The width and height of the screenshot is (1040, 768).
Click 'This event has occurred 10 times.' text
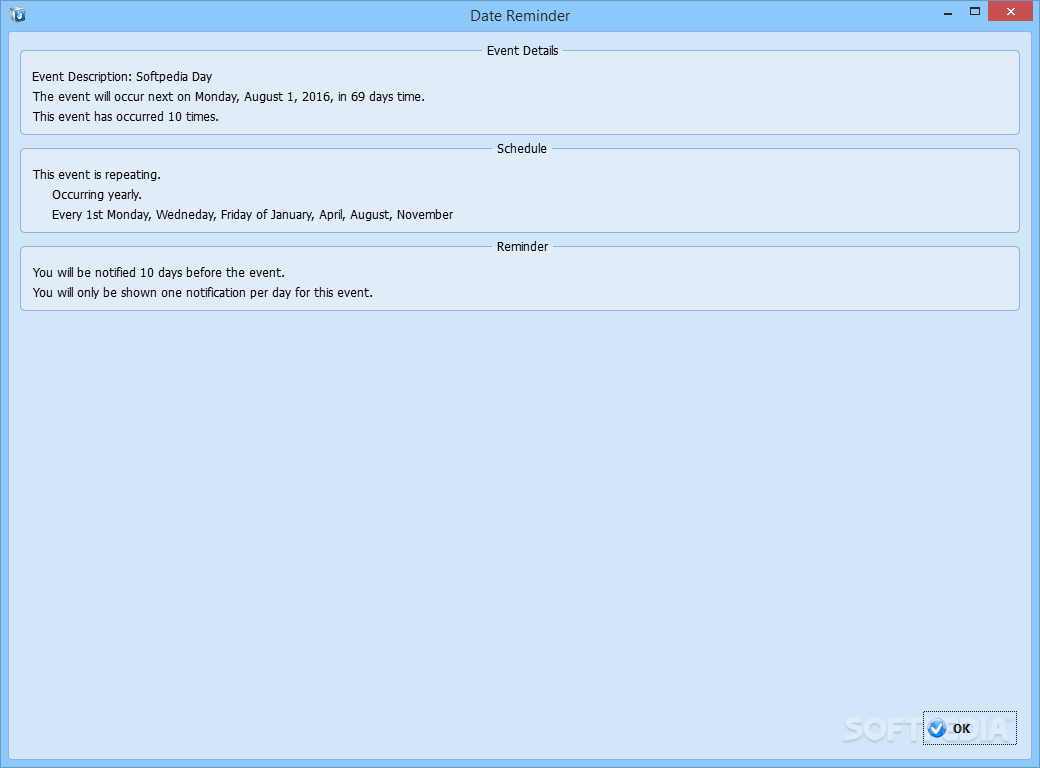(125, 117)
